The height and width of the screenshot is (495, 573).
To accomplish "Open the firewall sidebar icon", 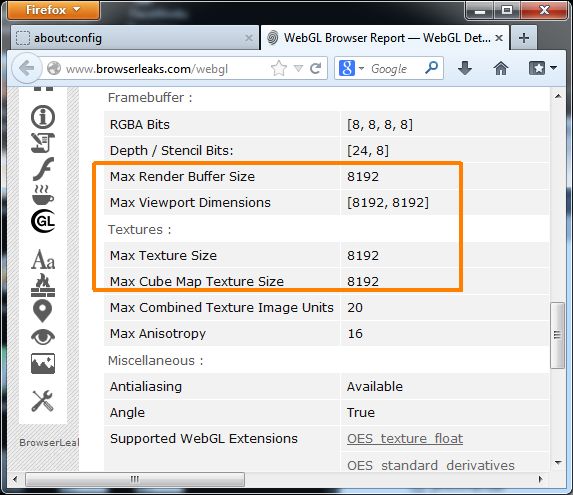I will click(x=43, y=285).
